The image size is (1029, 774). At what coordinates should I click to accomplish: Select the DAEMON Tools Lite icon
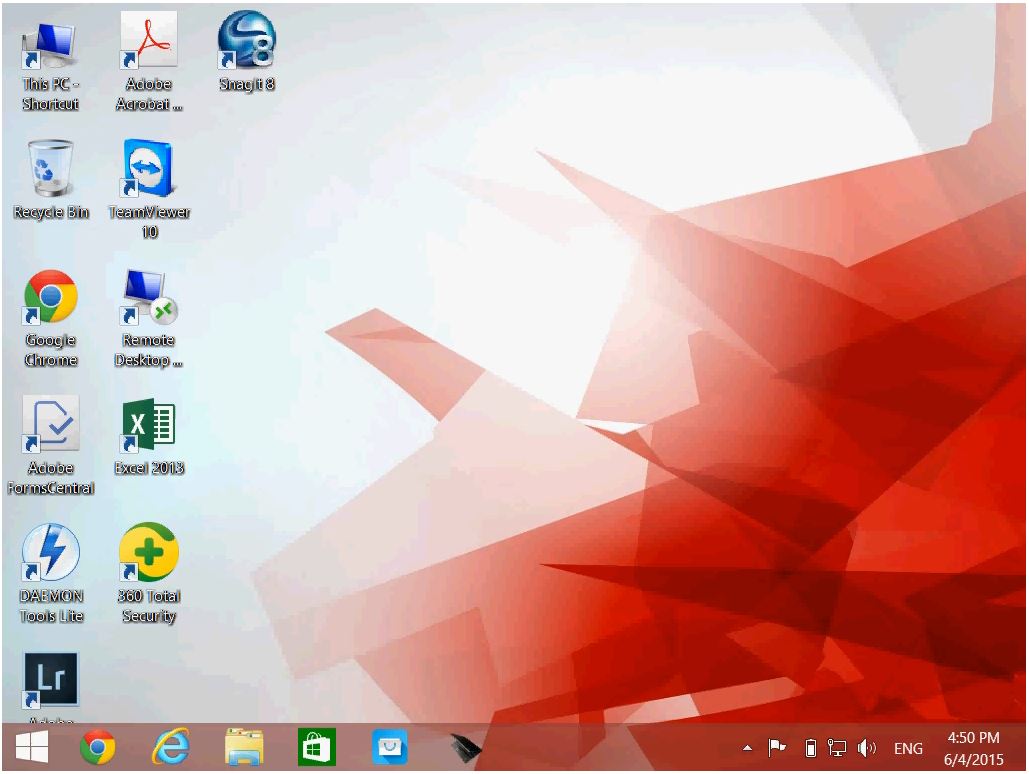tap(50, 552)
